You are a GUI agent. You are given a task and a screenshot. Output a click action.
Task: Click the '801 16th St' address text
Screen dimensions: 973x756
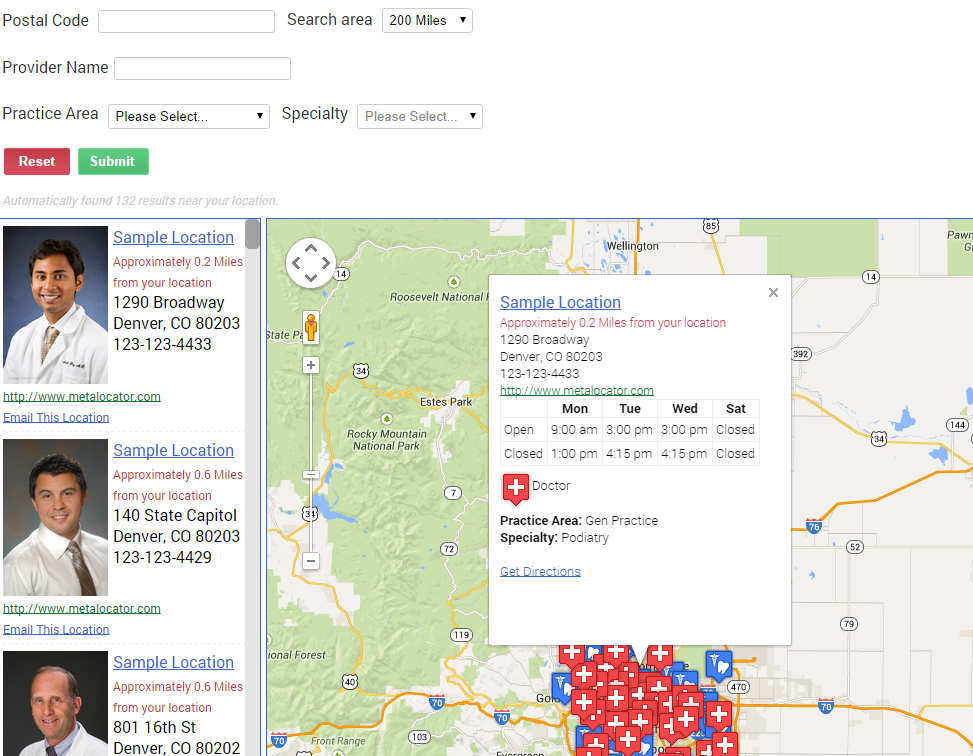[155, 727]
